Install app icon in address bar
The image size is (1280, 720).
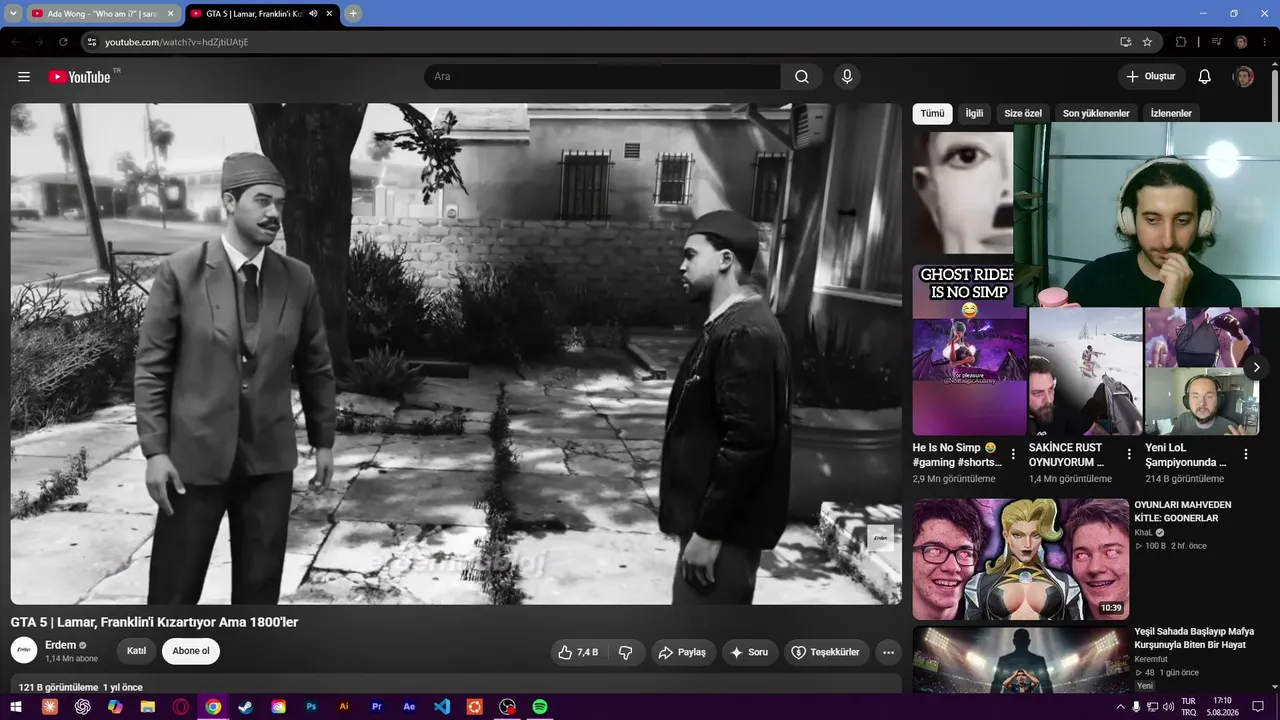point(1125,42)
